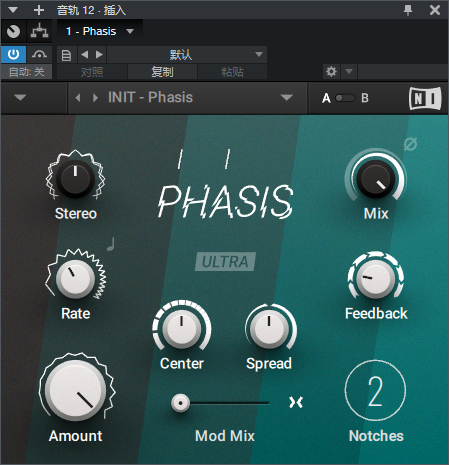The height and width of the screenshot is (465, 449).
Task: Open the preset file document icon
Action: 67,55
